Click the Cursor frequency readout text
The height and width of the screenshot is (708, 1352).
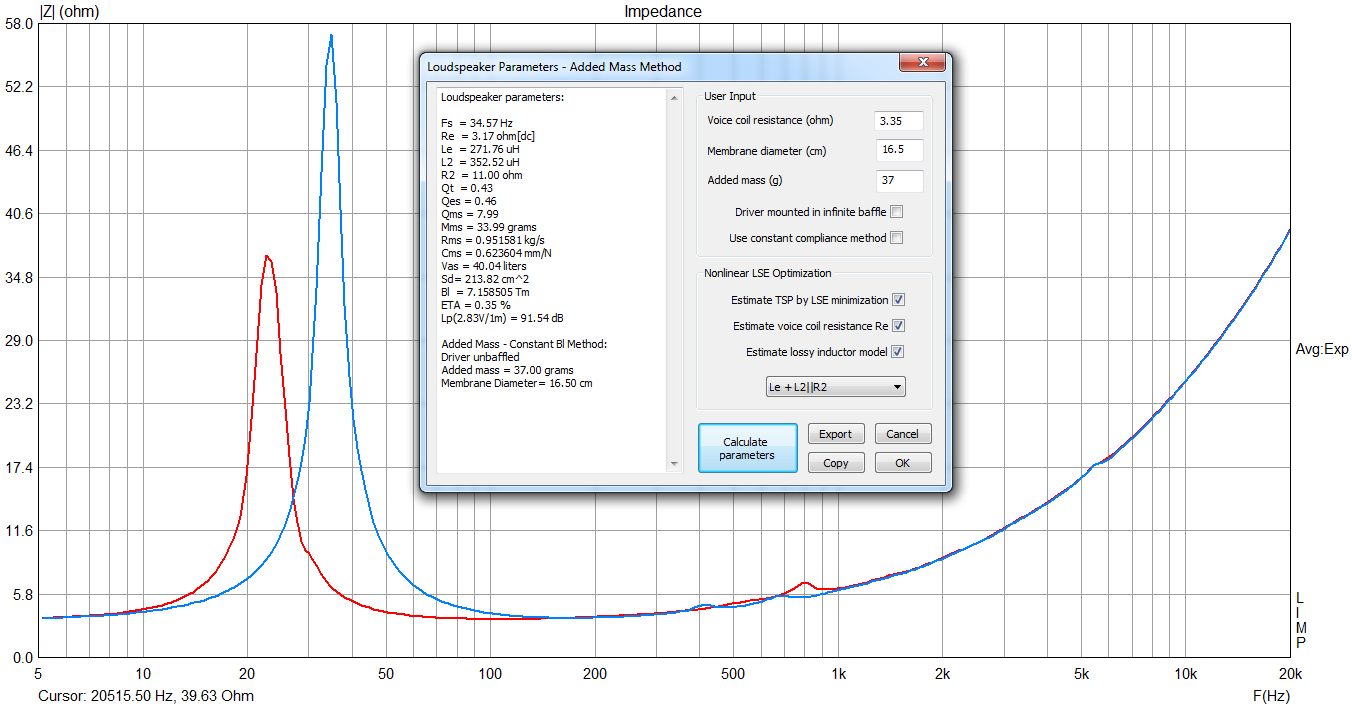(x=146, y=696)
